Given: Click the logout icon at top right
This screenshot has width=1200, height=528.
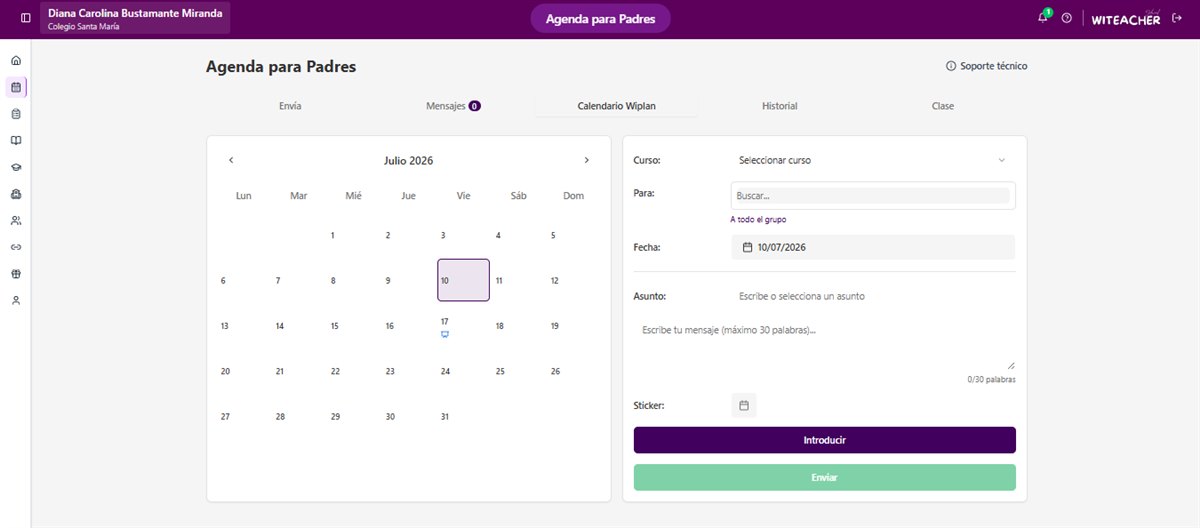Looking at the screenshot, I should point(1177,18).
